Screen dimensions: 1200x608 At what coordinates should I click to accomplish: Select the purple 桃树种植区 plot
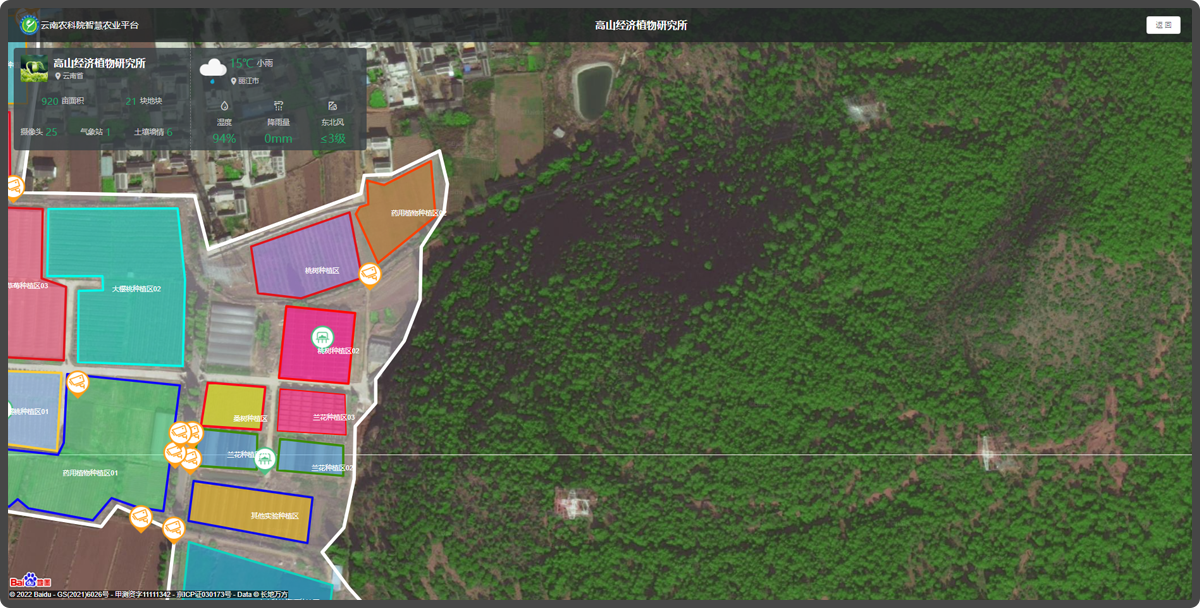tap(305, 256)
